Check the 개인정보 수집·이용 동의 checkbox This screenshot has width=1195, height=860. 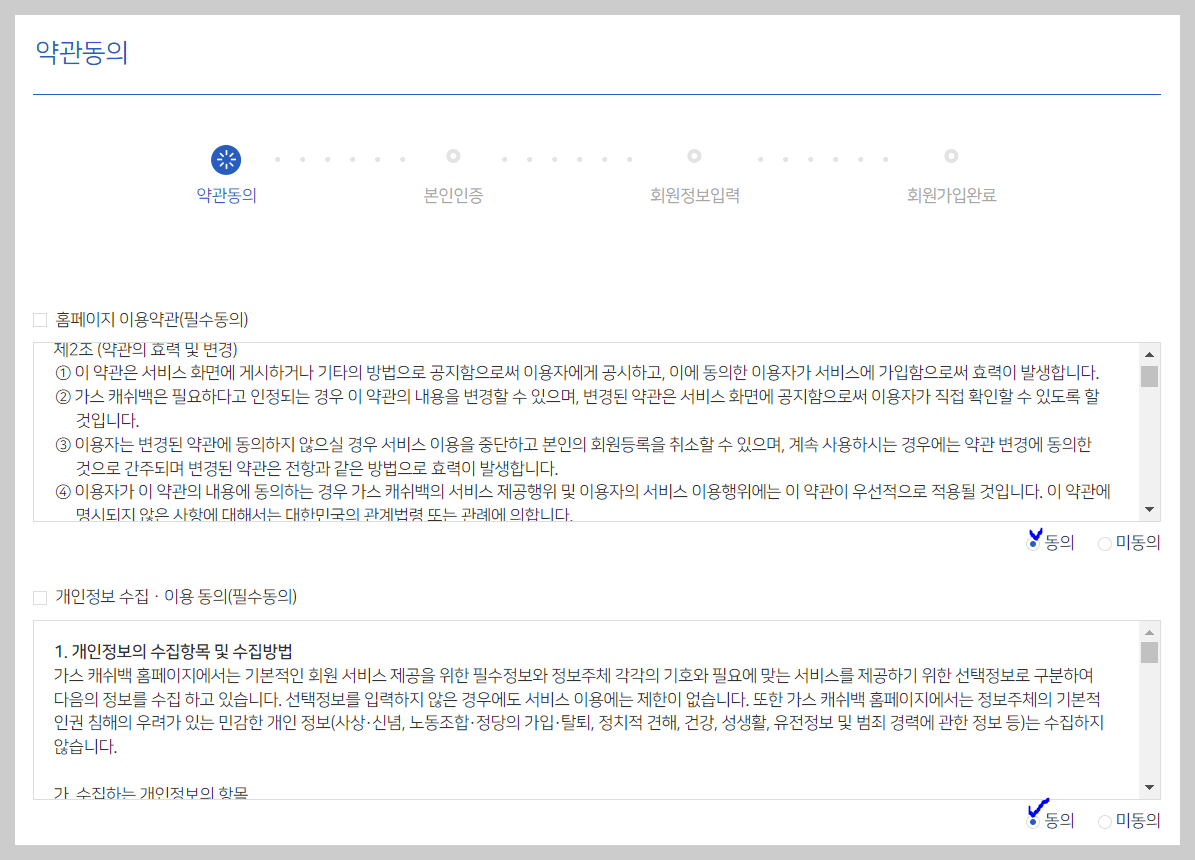[x=40, y=597]
